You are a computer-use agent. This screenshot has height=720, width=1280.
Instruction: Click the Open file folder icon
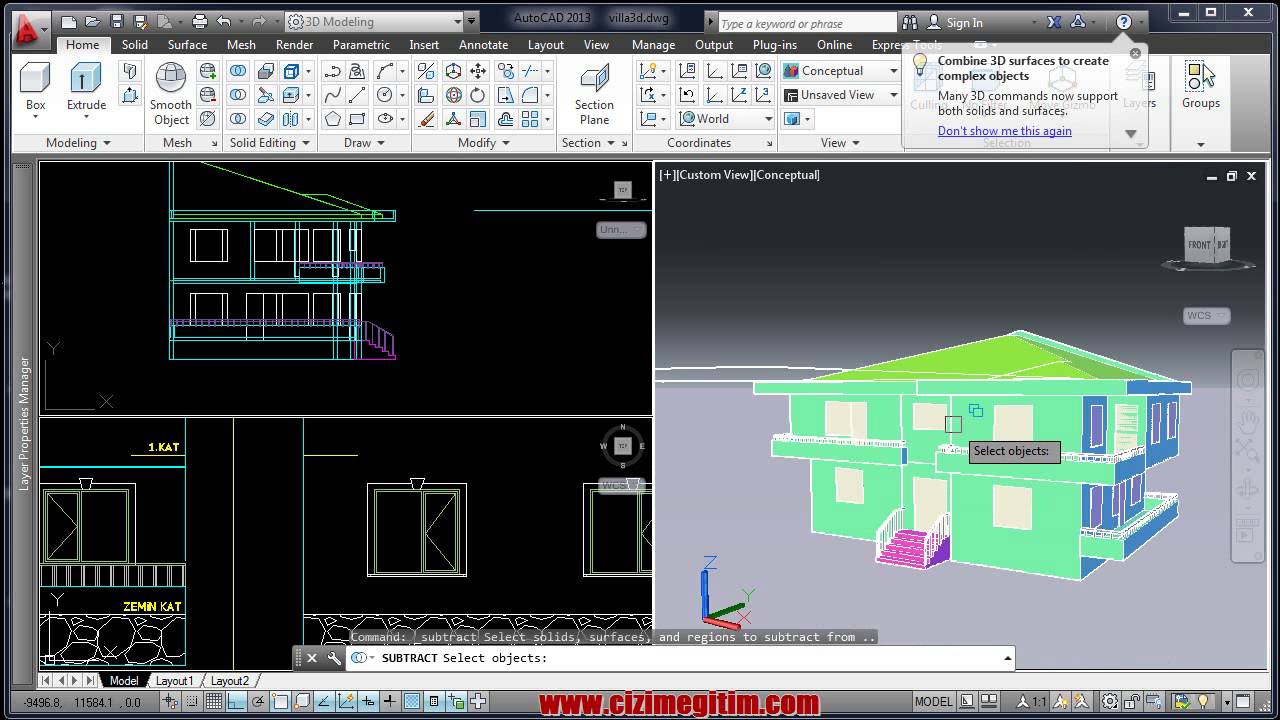91,22
